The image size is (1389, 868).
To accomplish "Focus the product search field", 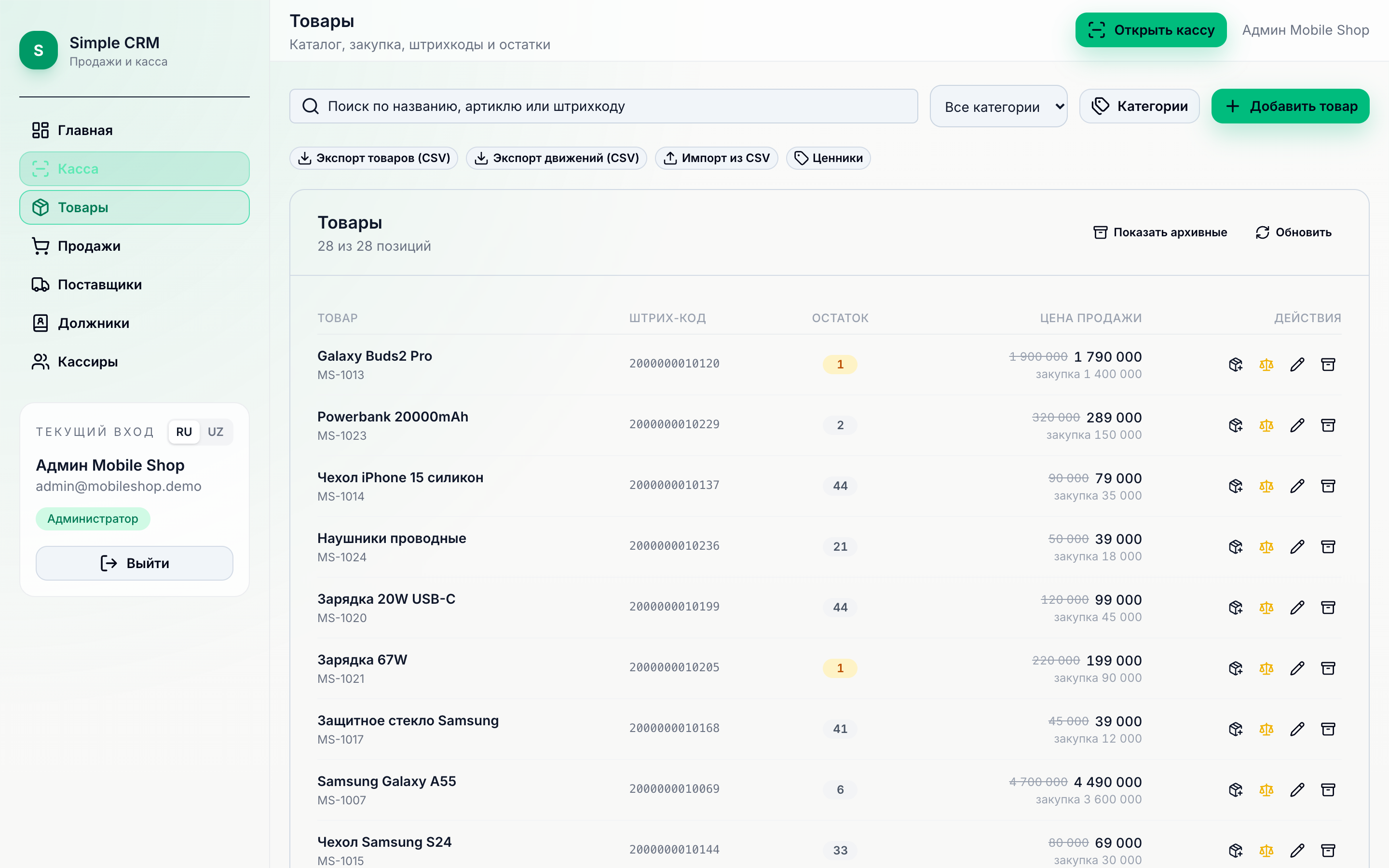I will tap(604, 106).
